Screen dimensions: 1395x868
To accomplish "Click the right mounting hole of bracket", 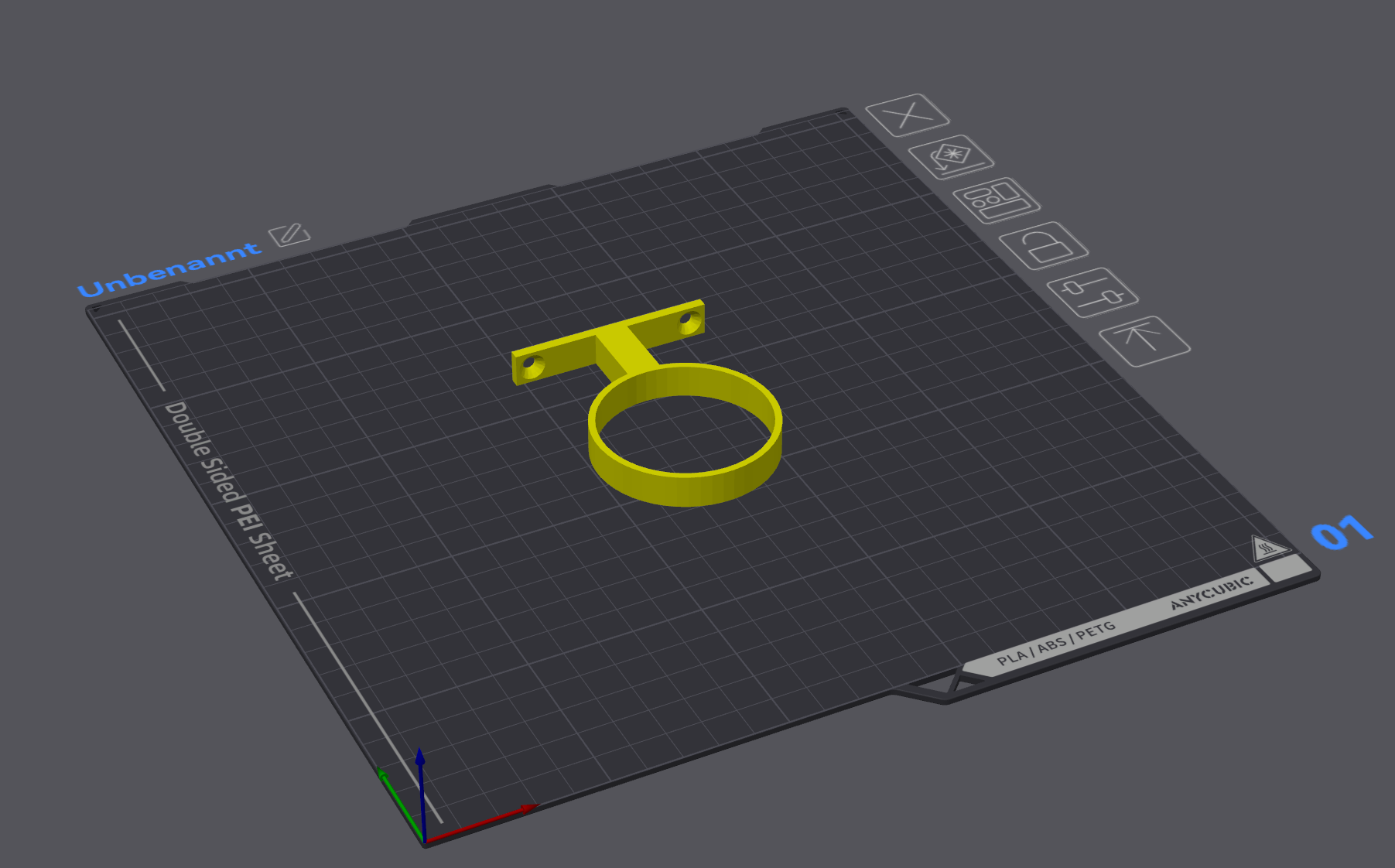I will 686,318.
